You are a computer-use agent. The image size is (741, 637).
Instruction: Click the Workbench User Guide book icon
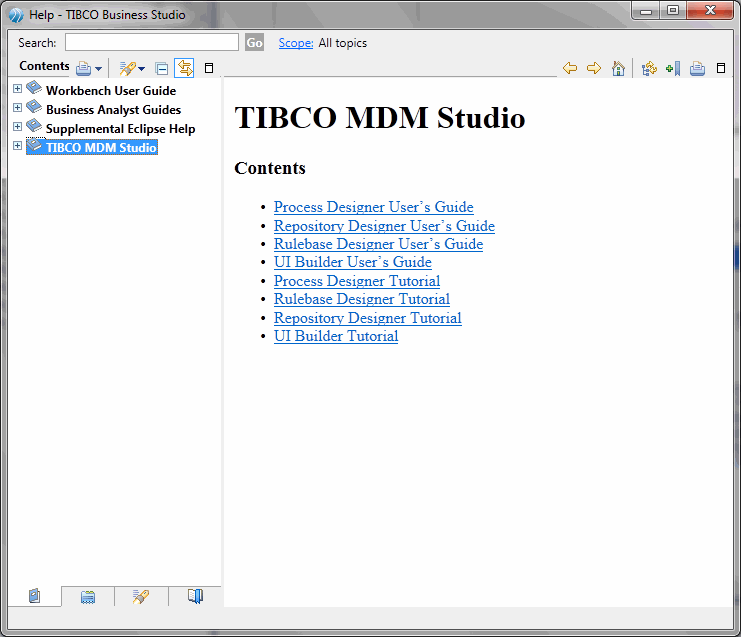click(34, 88)
